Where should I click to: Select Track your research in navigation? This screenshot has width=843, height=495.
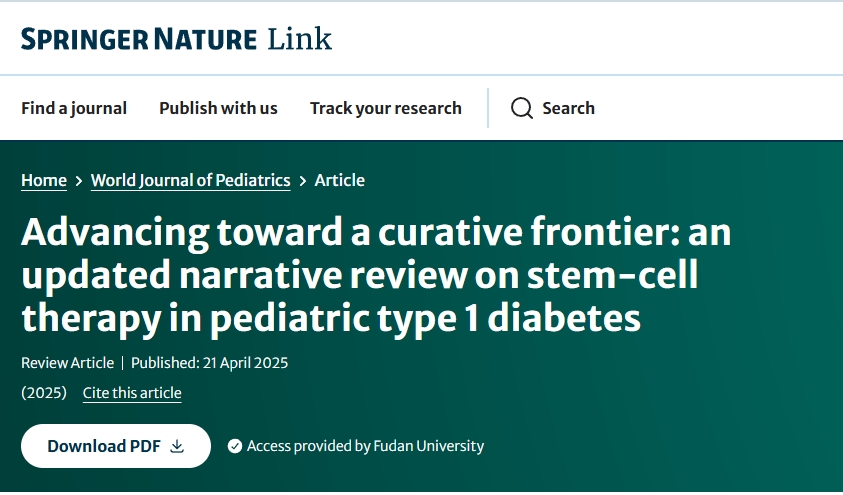(385, 108)
